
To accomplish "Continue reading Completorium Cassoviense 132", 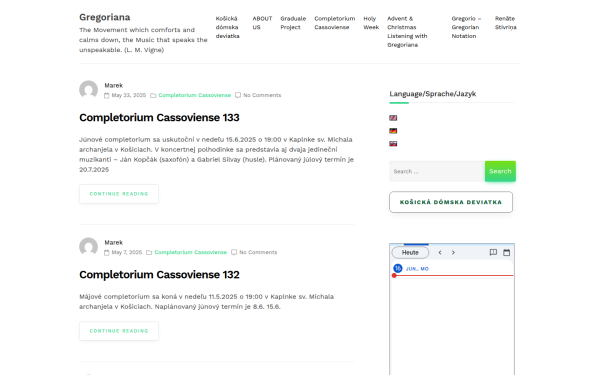I will (x=119, y=331).
